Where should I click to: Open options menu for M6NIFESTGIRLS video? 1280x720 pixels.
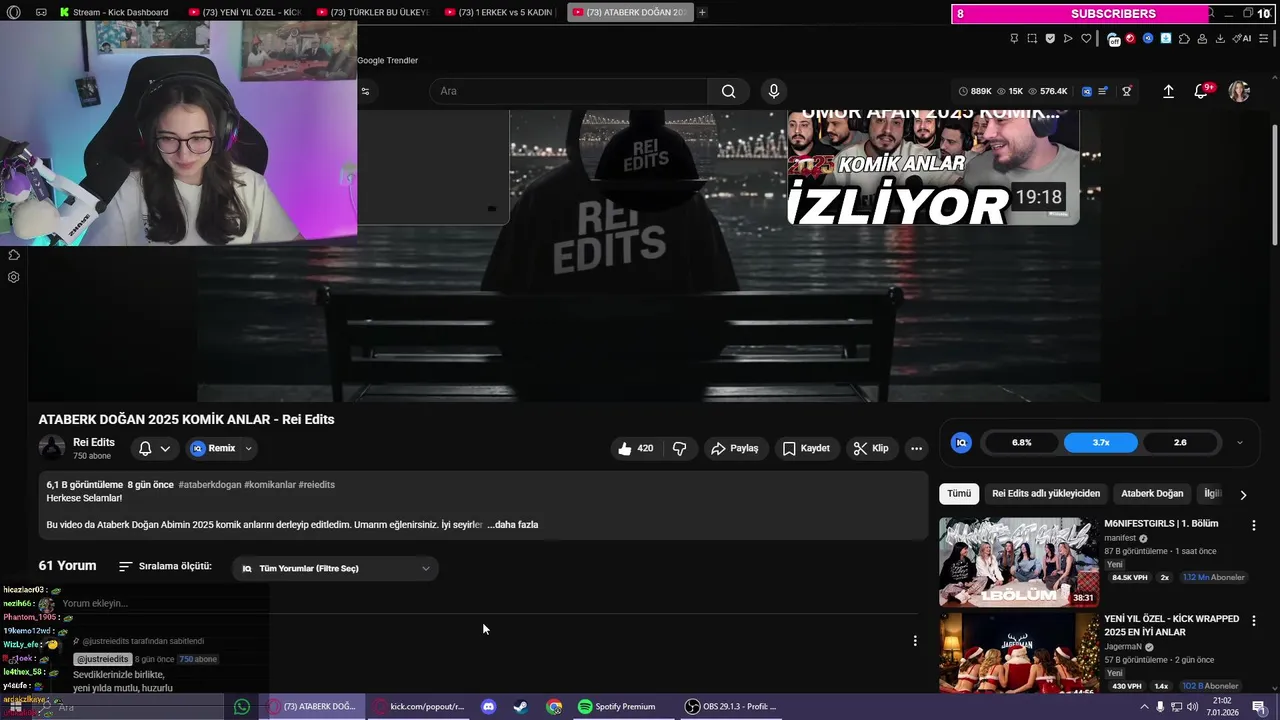tap(1254, 525)
